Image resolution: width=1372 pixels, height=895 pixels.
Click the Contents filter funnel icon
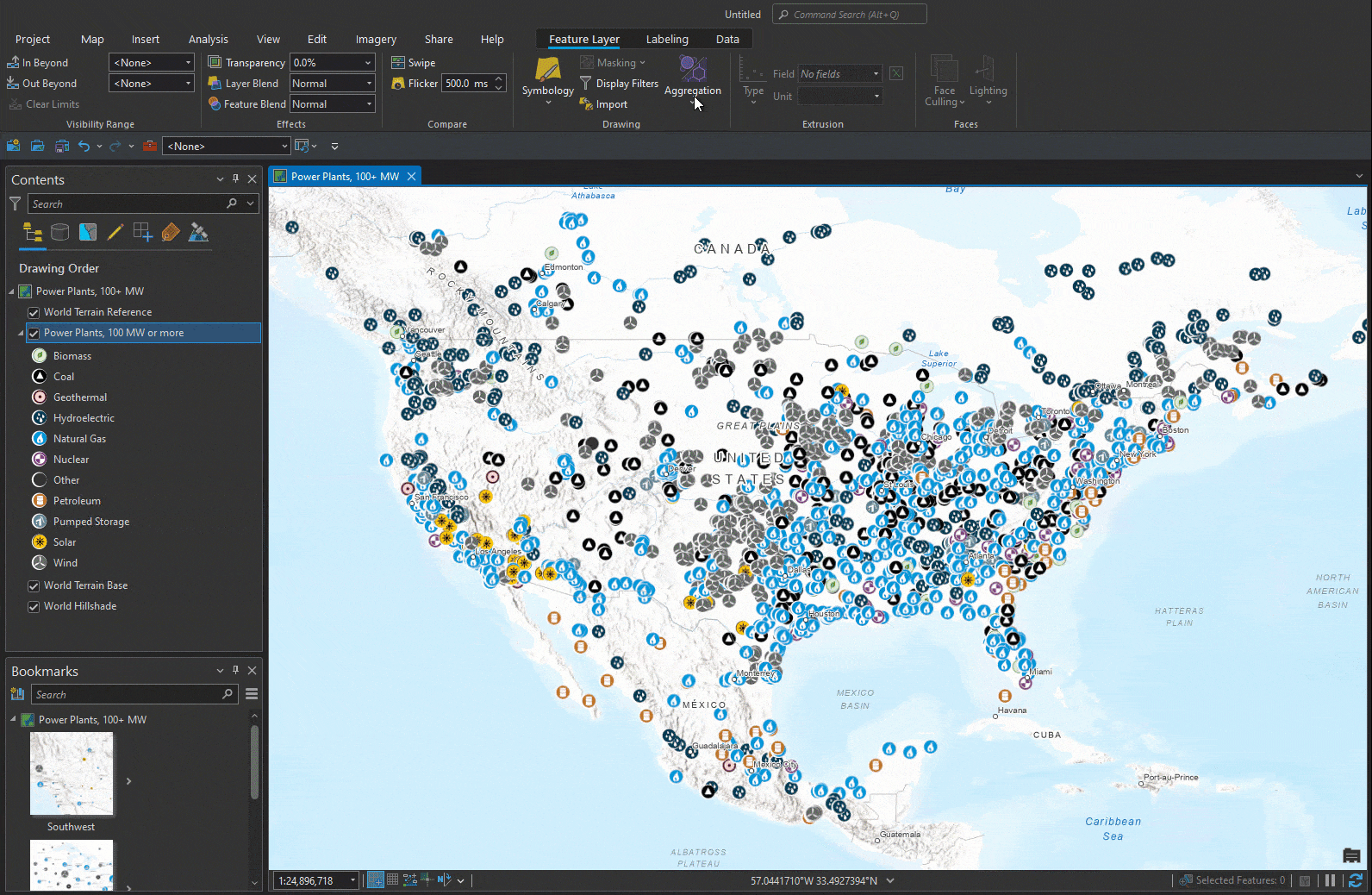click(15, 203)
